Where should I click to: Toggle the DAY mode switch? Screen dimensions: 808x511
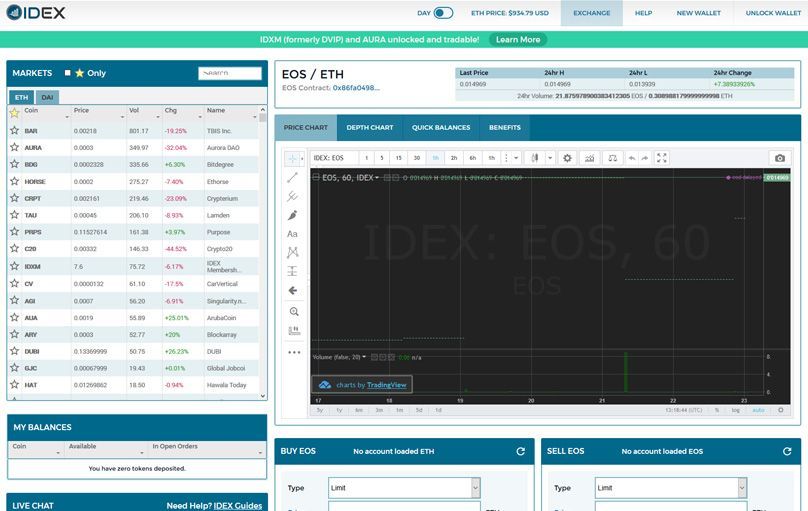(443, 13)
